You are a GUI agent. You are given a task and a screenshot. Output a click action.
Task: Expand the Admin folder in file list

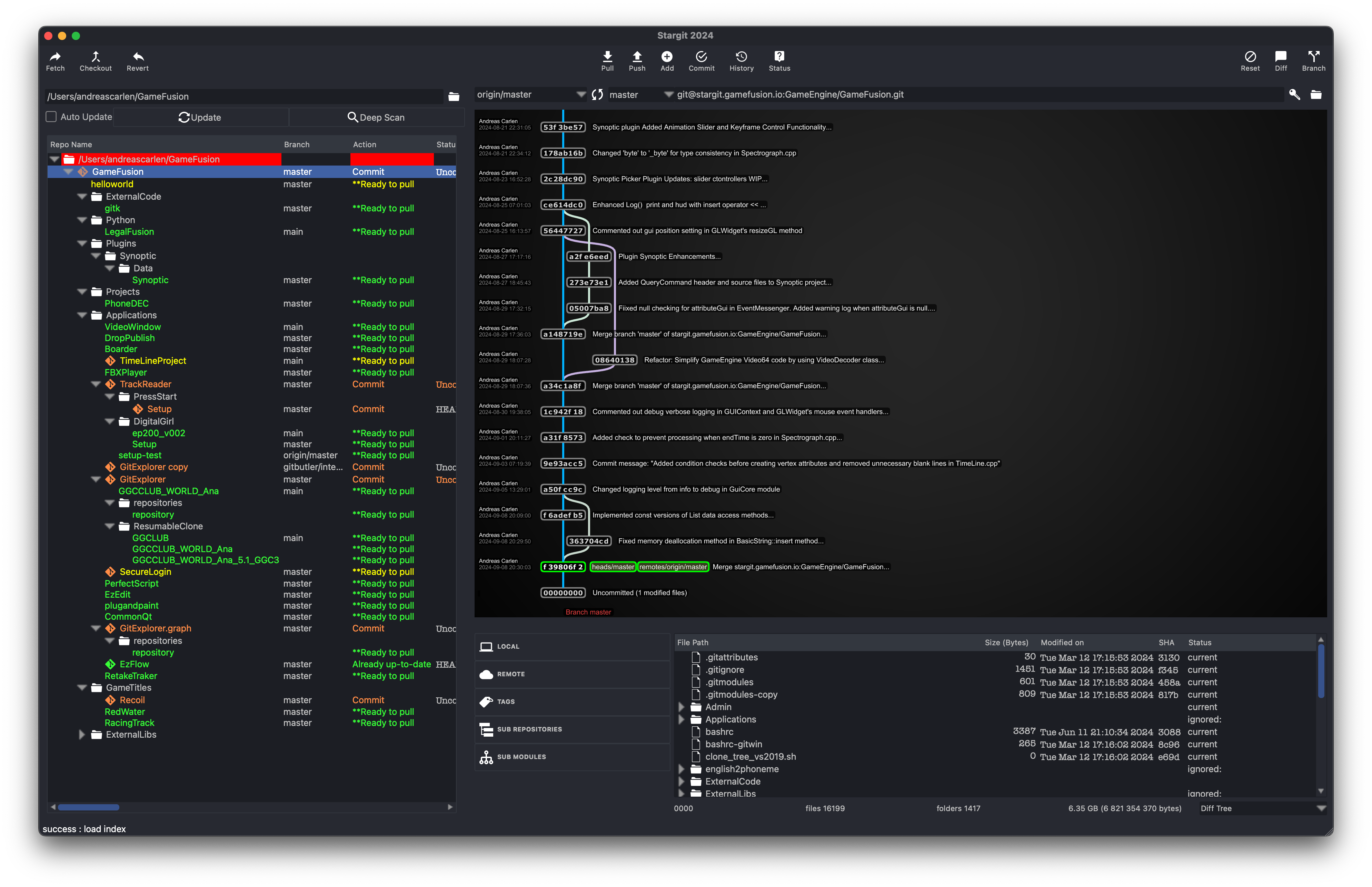(682, 707)
